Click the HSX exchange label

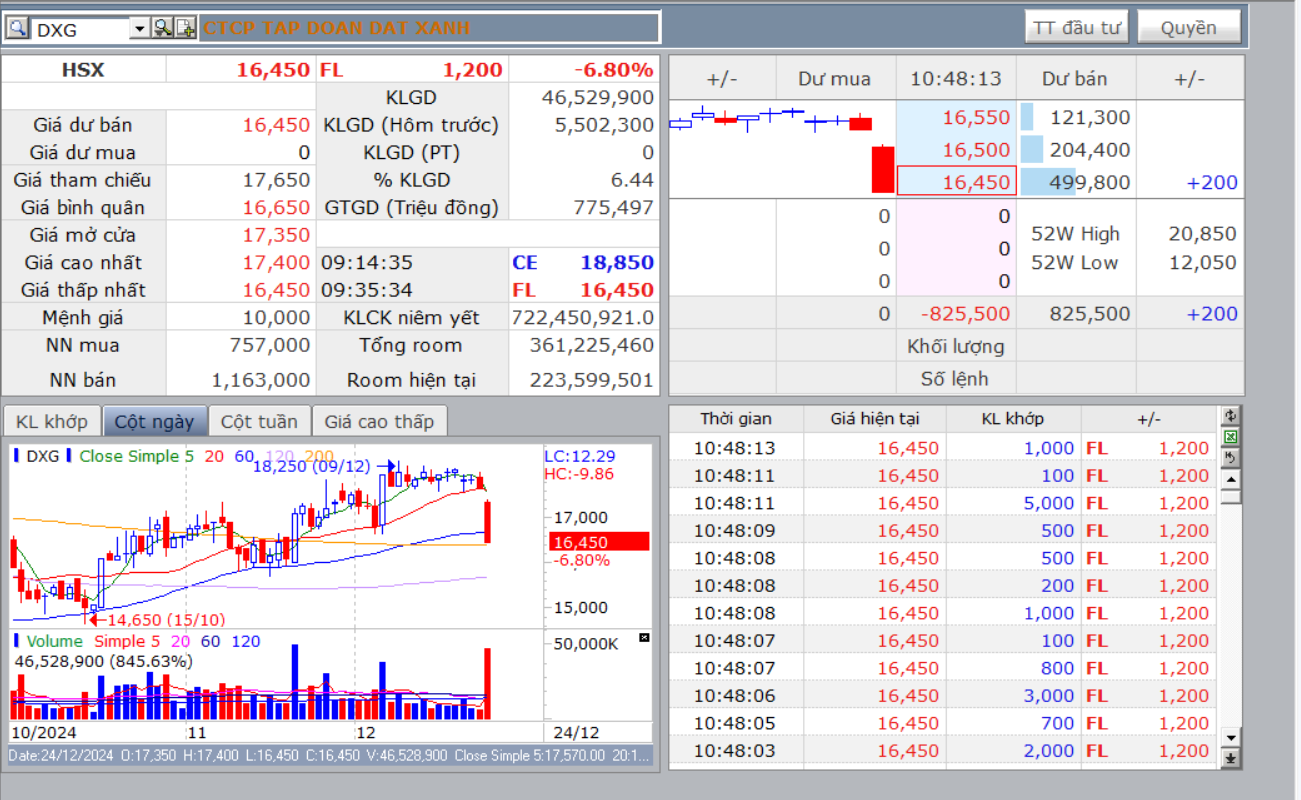pyautogui.click(x=83, y=70)
